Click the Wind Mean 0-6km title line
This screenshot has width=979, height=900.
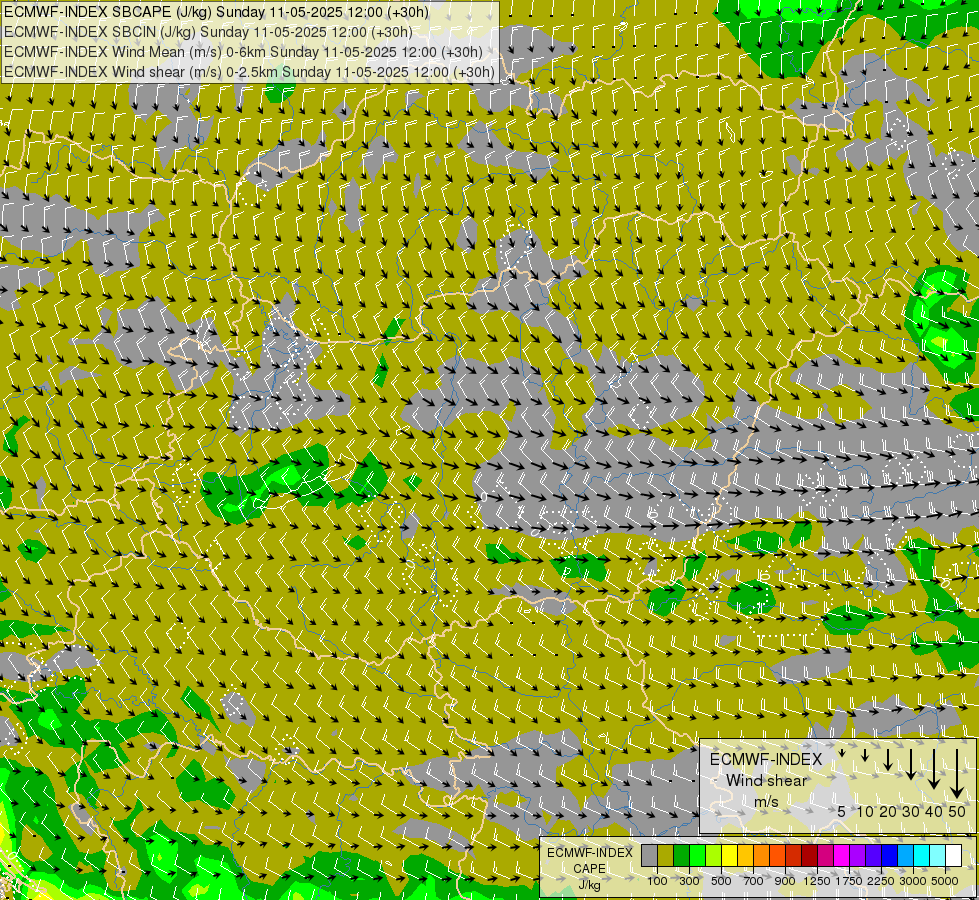(243, 52)
